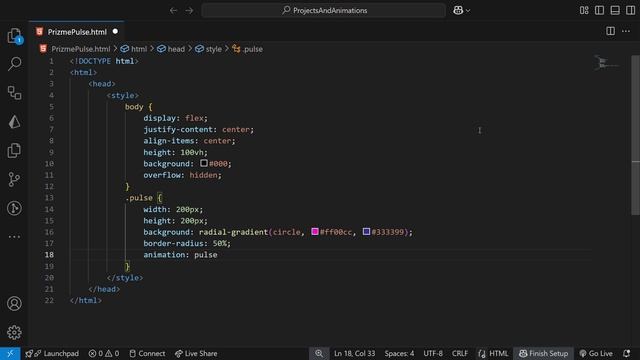Click the ProjectsAndAnimations command center search
Image resolution: width=640 pixels, height=360 pixels.
324,10
